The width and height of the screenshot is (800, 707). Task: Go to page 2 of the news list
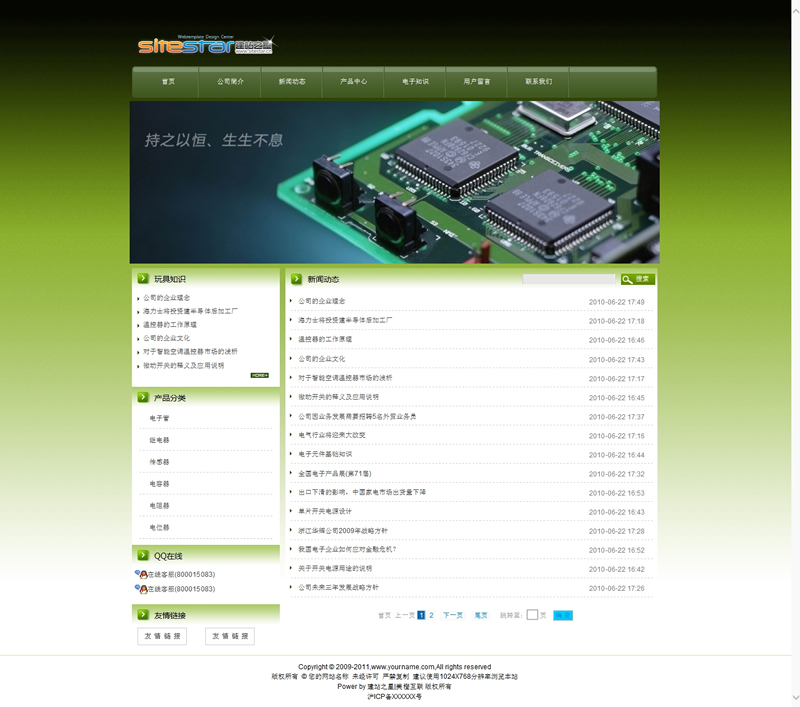tap(432, 615)
